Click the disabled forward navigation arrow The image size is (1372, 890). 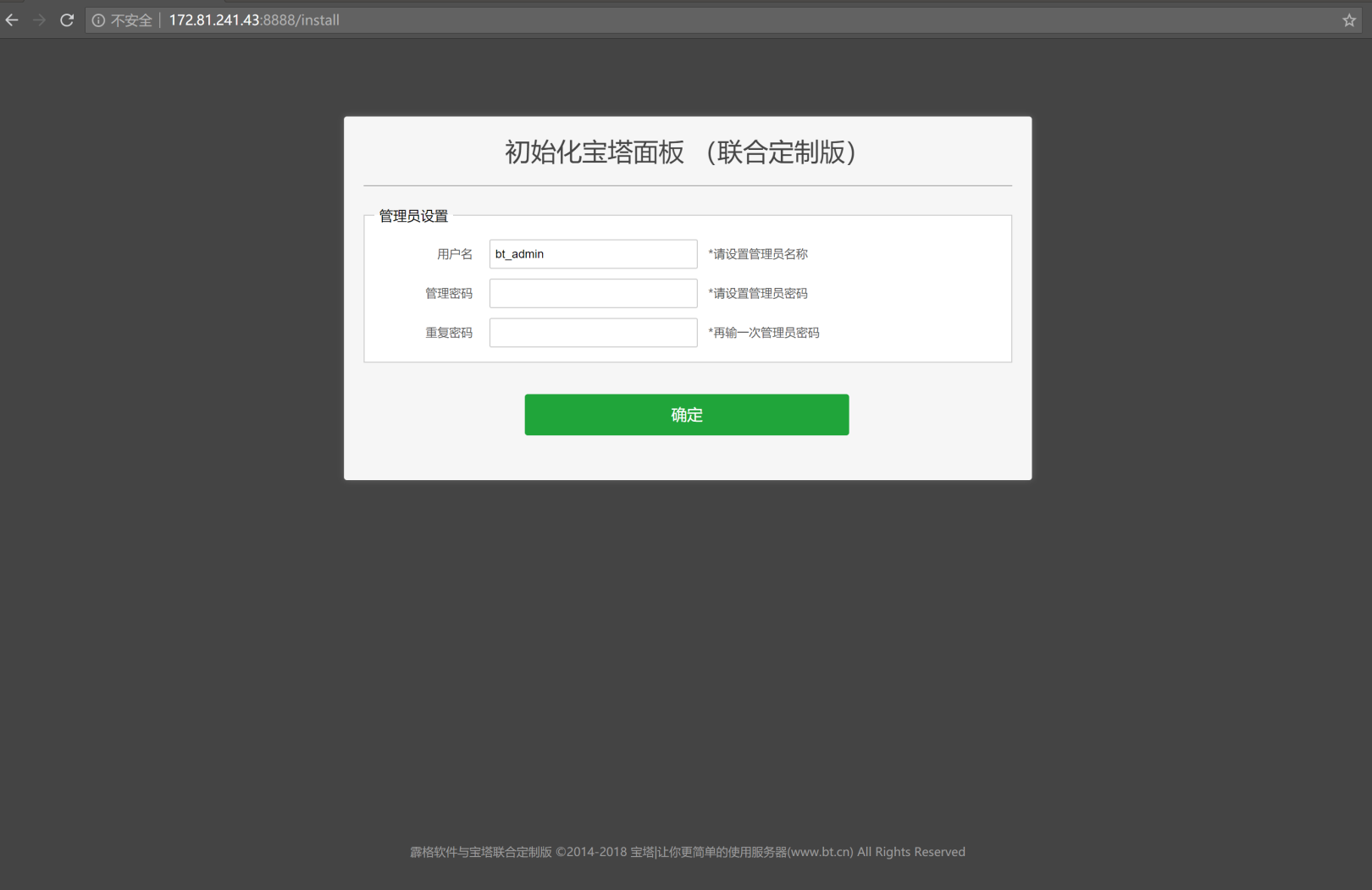(x=39, y=19)
